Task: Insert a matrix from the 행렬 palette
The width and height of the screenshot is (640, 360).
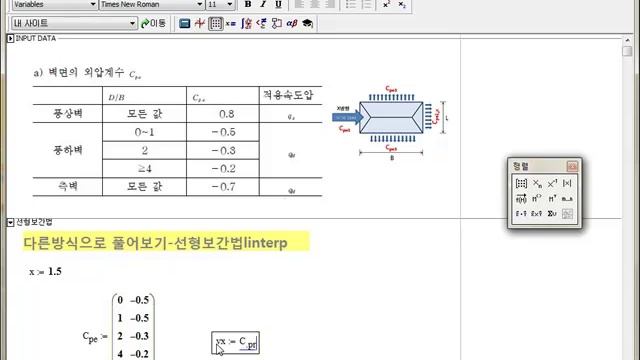Action: [x=521, y=183]
